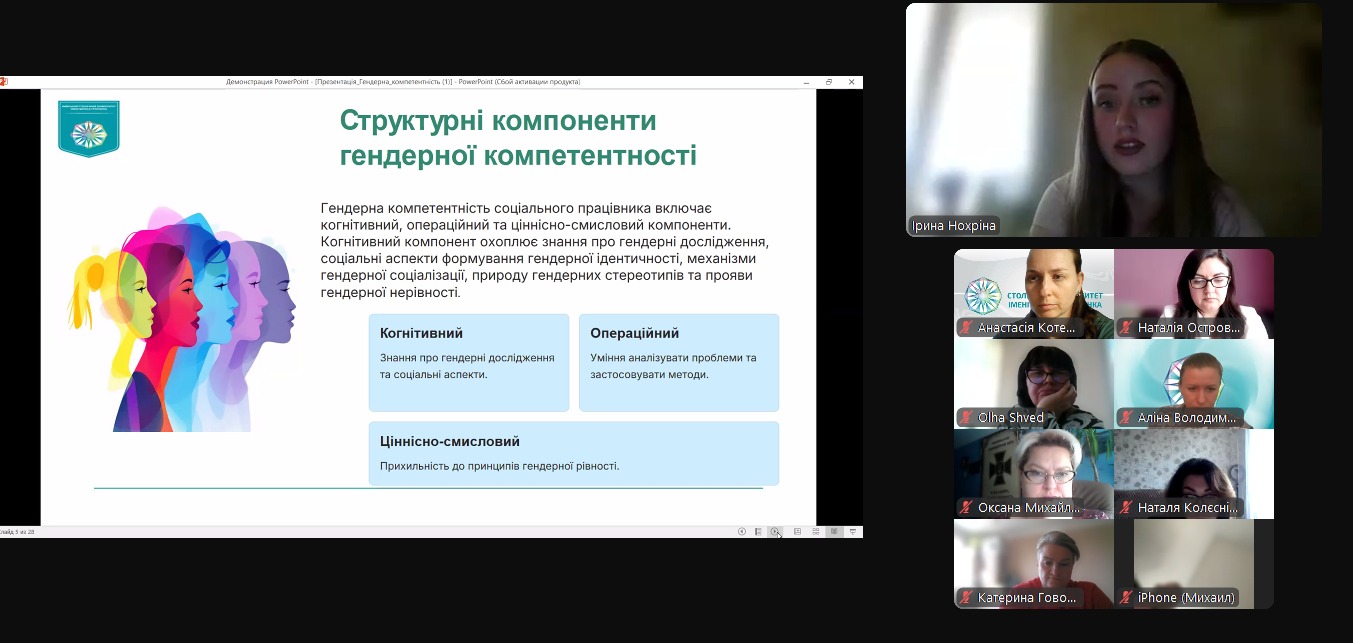Toggle muted mic icon for iPhone (Михаил)
This screenshot has height=643, width=1353.
pyautogui.click(x=1126, y=598)
